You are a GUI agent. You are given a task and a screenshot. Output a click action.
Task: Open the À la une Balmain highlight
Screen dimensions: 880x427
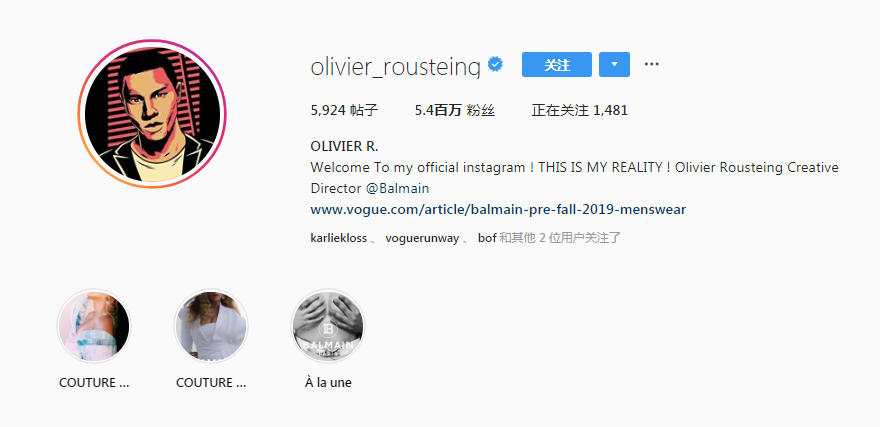click(x=328, y=326)
